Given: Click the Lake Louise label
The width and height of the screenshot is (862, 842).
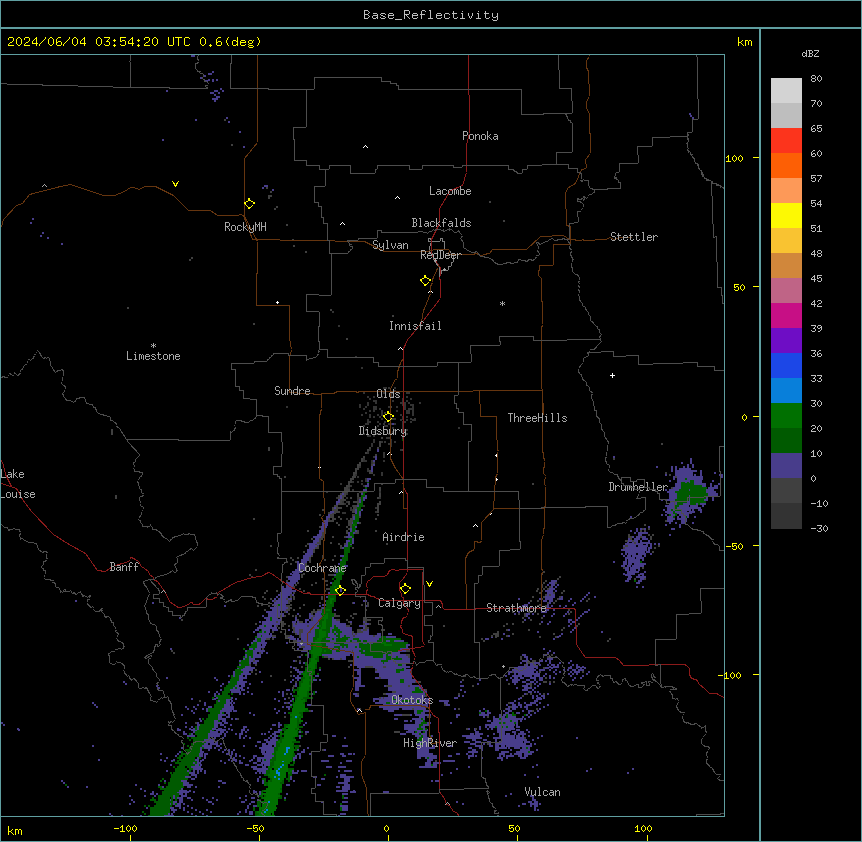Looking at the screenshot, I should [18, 484].
